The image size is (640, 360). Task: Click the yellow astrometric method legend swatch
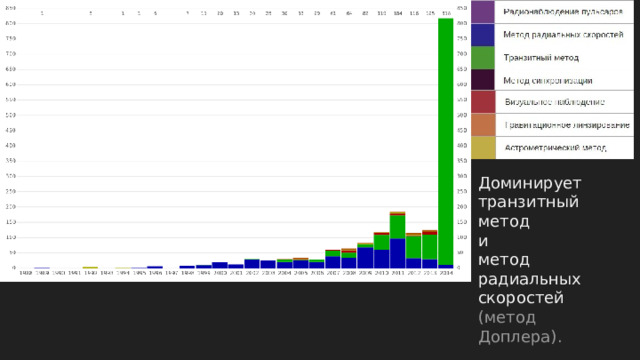[483, 147]
